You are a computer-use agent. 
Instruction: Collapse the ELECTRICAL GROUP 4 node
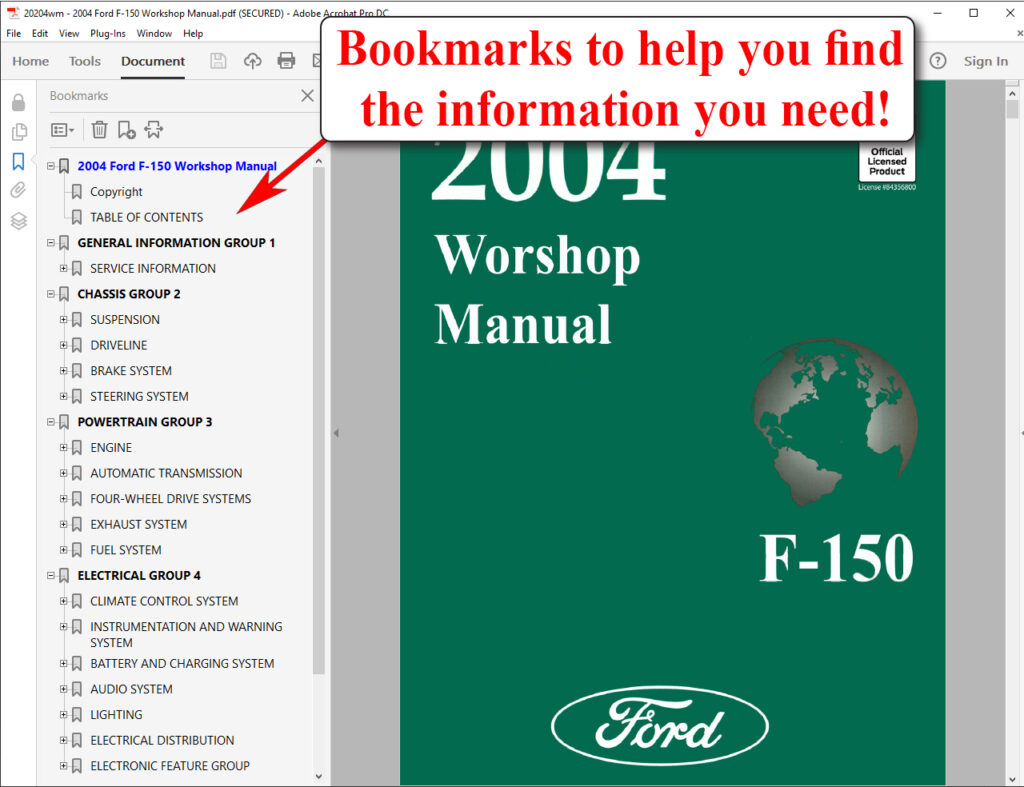click(51, 575)
